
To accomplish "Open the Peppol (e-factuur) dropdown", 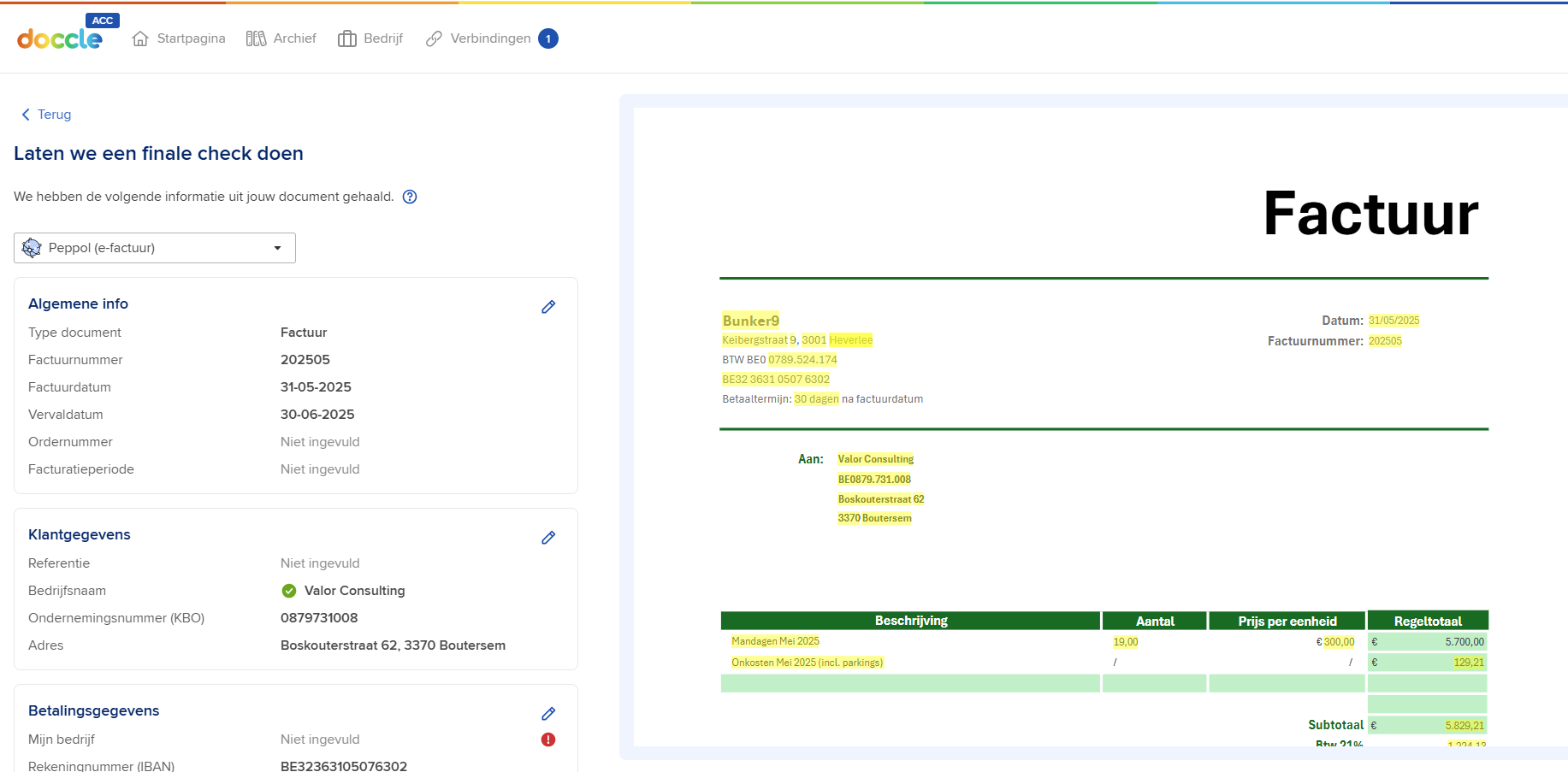I will click(154, 248).
